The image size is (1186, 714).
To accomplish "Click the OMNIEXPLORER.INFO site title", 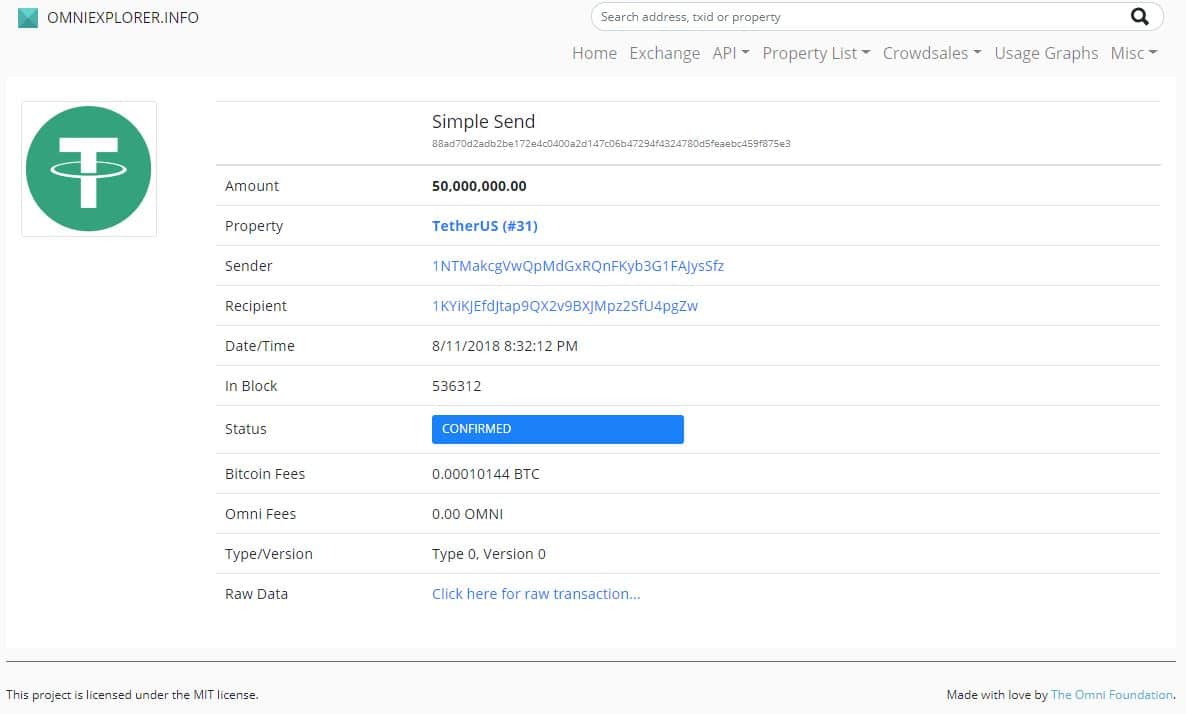I will tap(122, 17).
